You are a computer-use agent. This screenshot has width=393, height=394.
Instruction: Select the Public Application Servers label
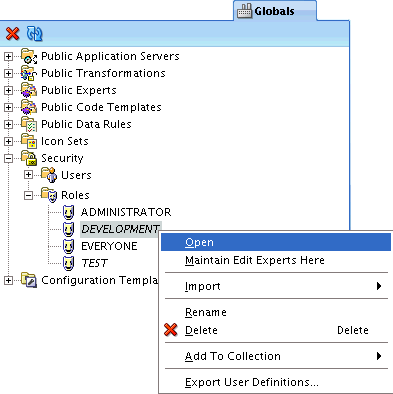tap(110, 56)
